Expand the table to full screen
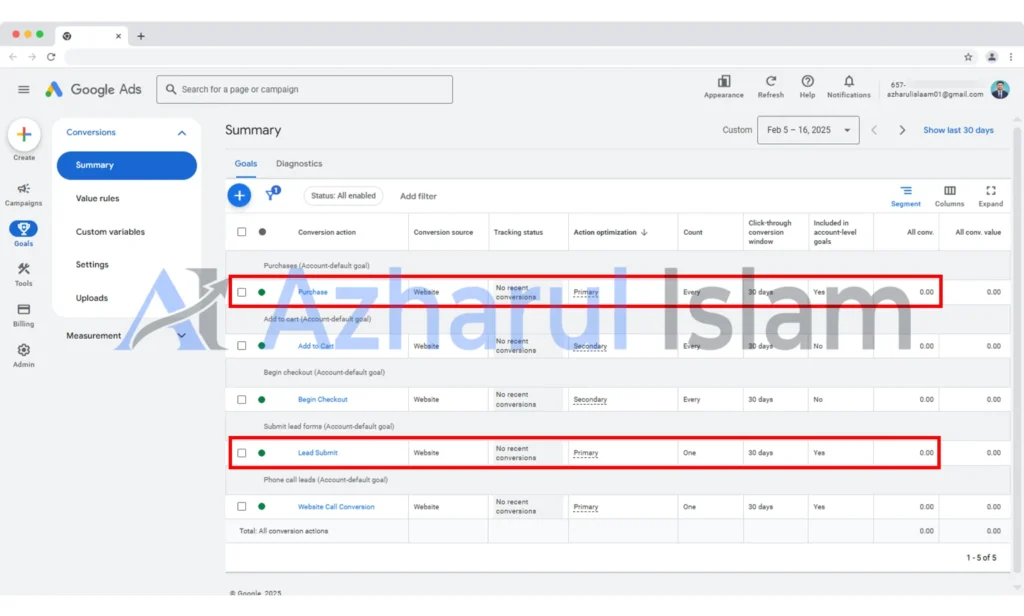Screen dimensions: 1024x616 (x=991, y=195)
